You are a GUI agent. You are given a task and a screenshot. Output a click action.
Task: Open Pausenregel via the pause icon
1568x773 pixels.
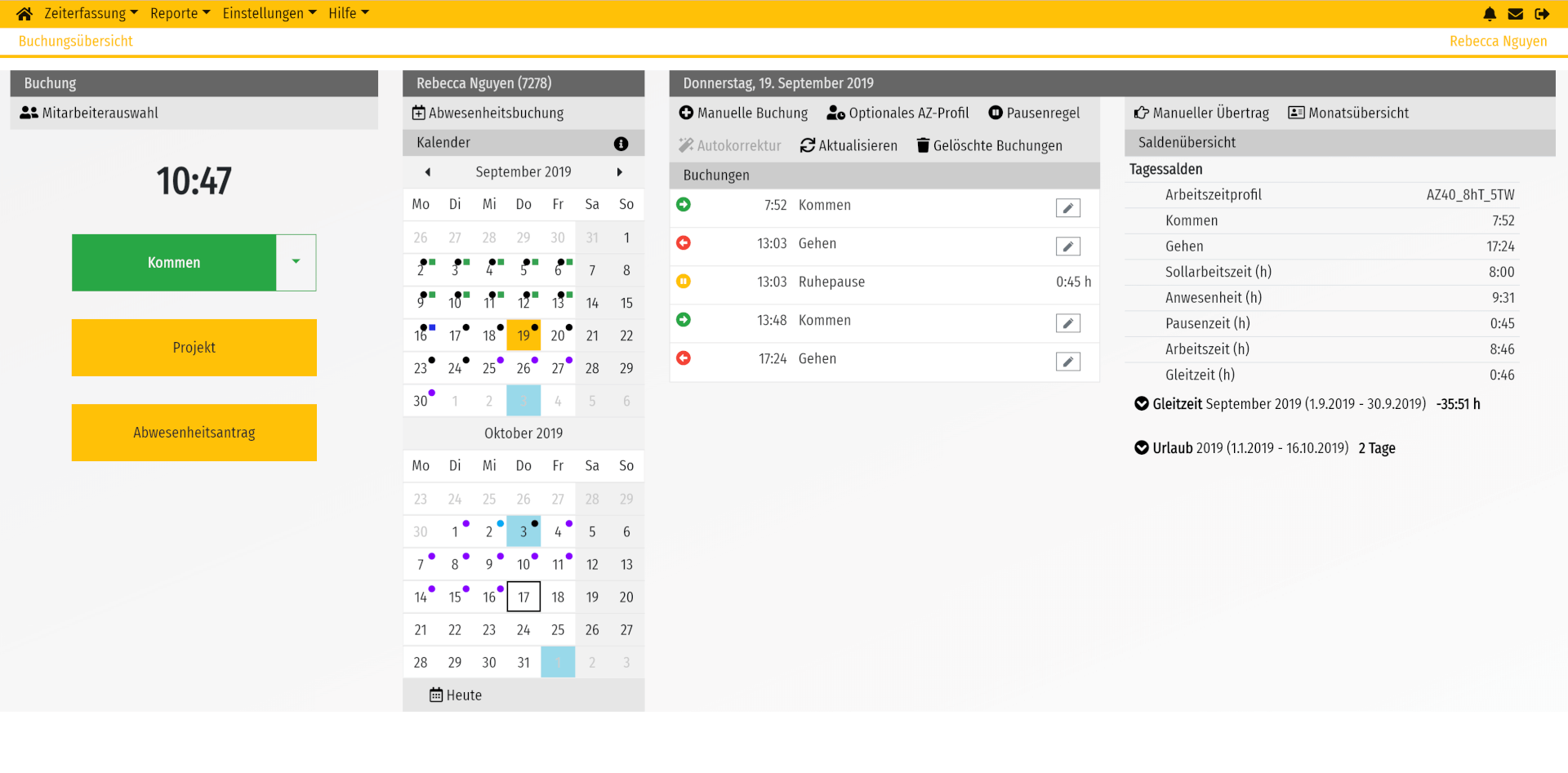[996, 113]
